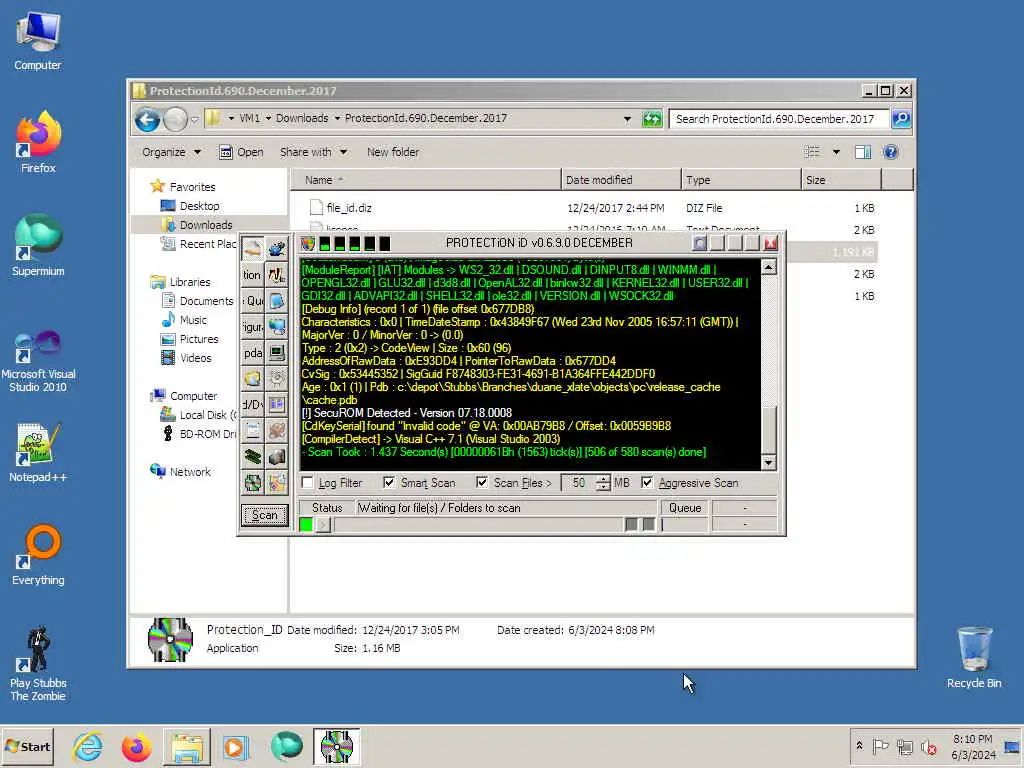This screenshot has width=1024, height=768.
Task: Expand the address bar history dropdown arrow
Action: 627,119
